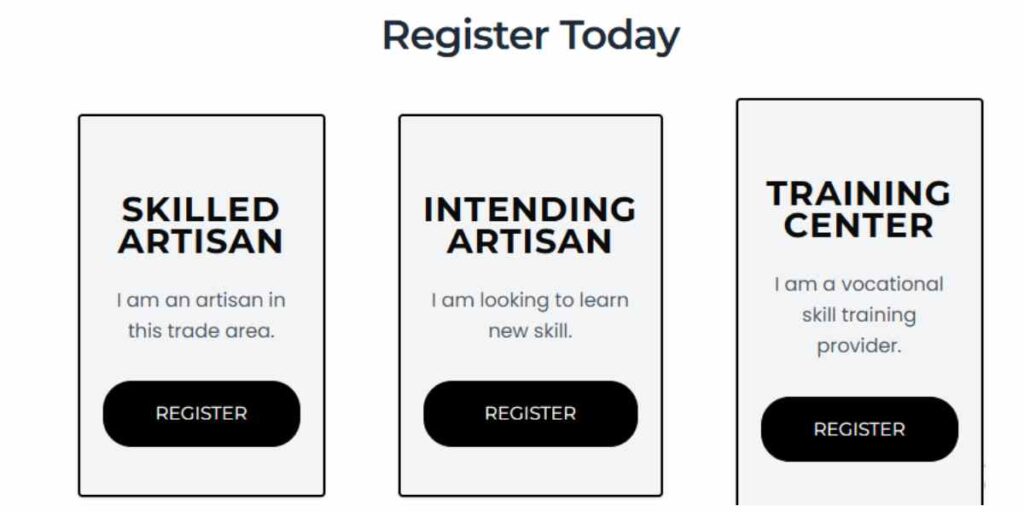
Task: Select the Training Center heading
Action: (859, 210)
